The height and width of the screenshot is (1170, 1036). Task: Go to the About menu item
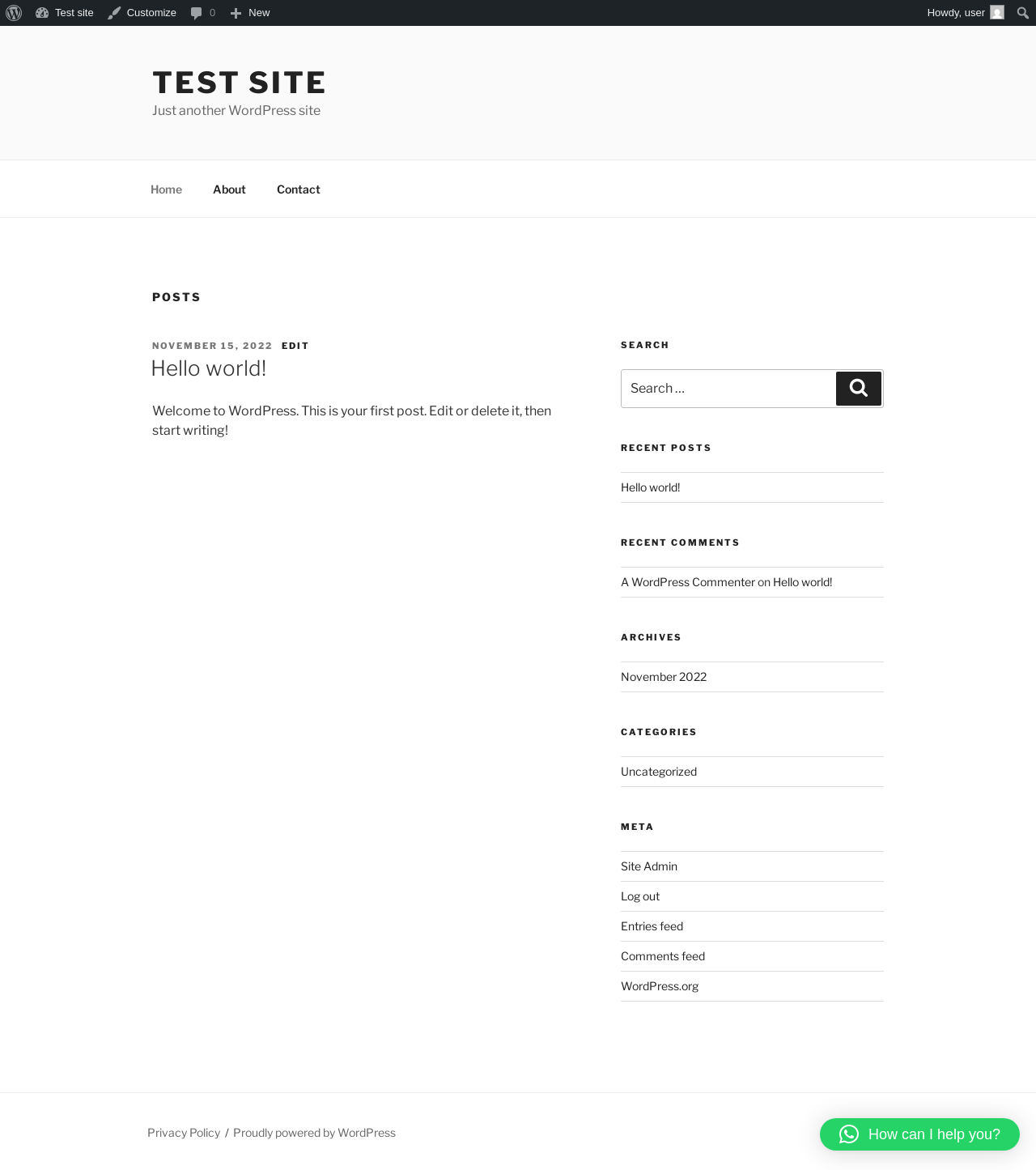(x=229, y=189)
